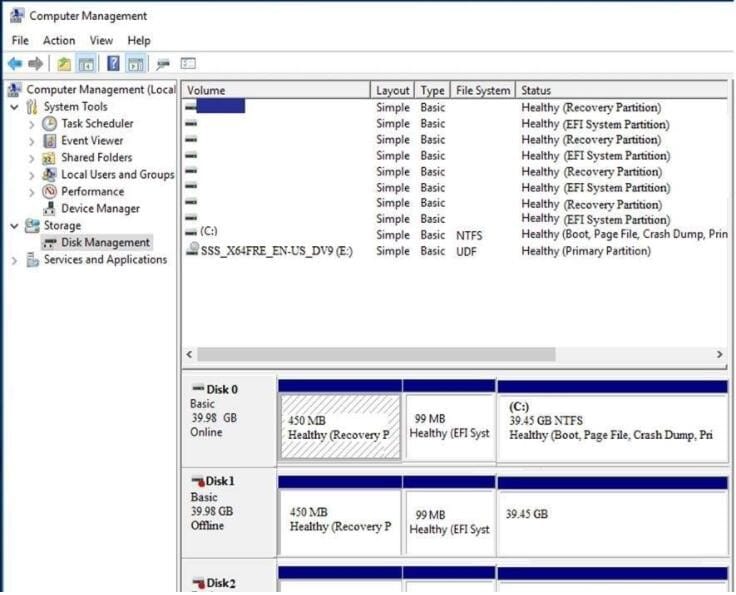The image size is (736, 595).
Task: Click the horizontal scrollbar right arrow
Action: 719,355
